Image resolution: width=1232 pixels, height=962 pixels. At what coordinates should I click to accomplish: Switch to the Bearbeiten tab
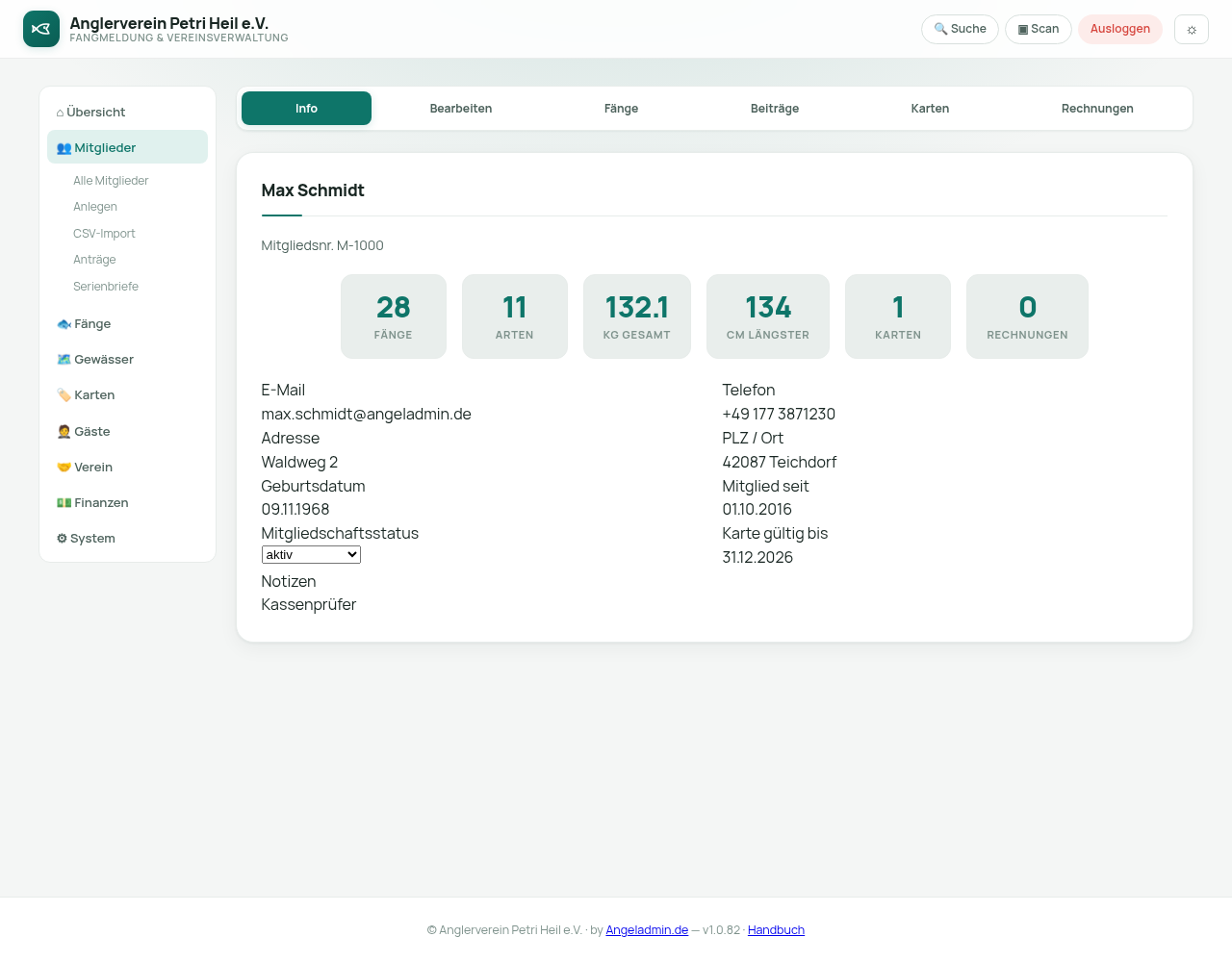(461, 109)
